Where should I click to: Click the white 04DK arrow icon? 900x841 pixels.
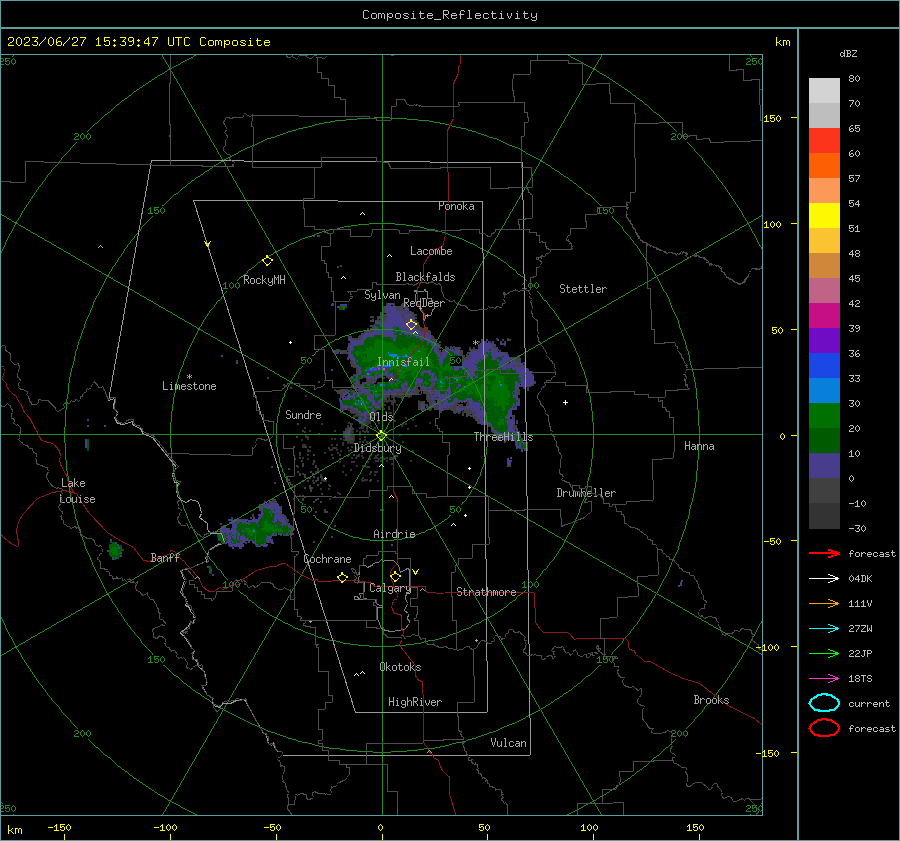coord(824,578)
